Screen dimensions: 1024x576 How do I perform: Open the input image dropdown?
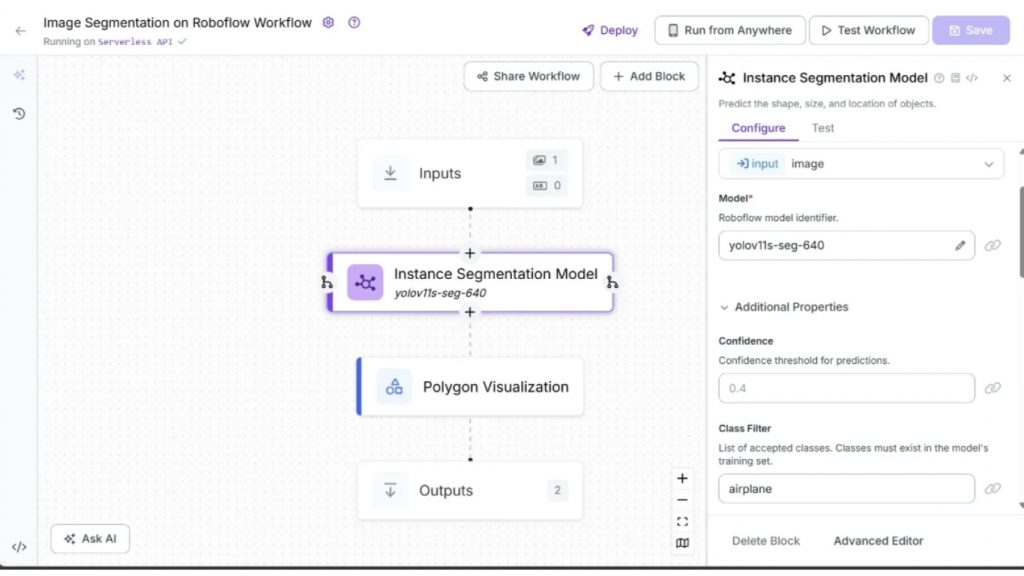click(860, 163)
